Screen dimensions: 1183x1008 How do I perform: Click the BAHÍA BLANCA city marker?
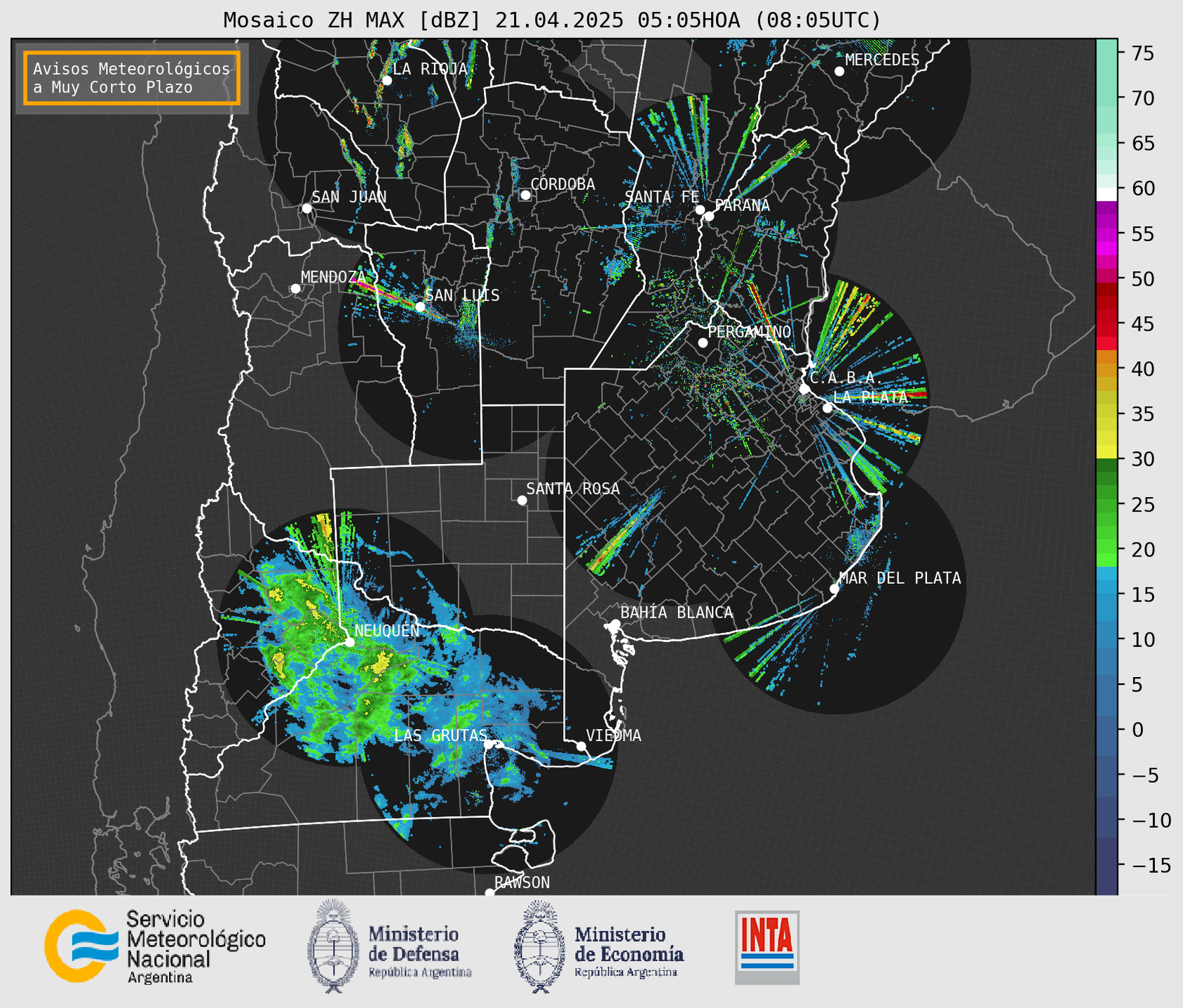click(615, 624)
